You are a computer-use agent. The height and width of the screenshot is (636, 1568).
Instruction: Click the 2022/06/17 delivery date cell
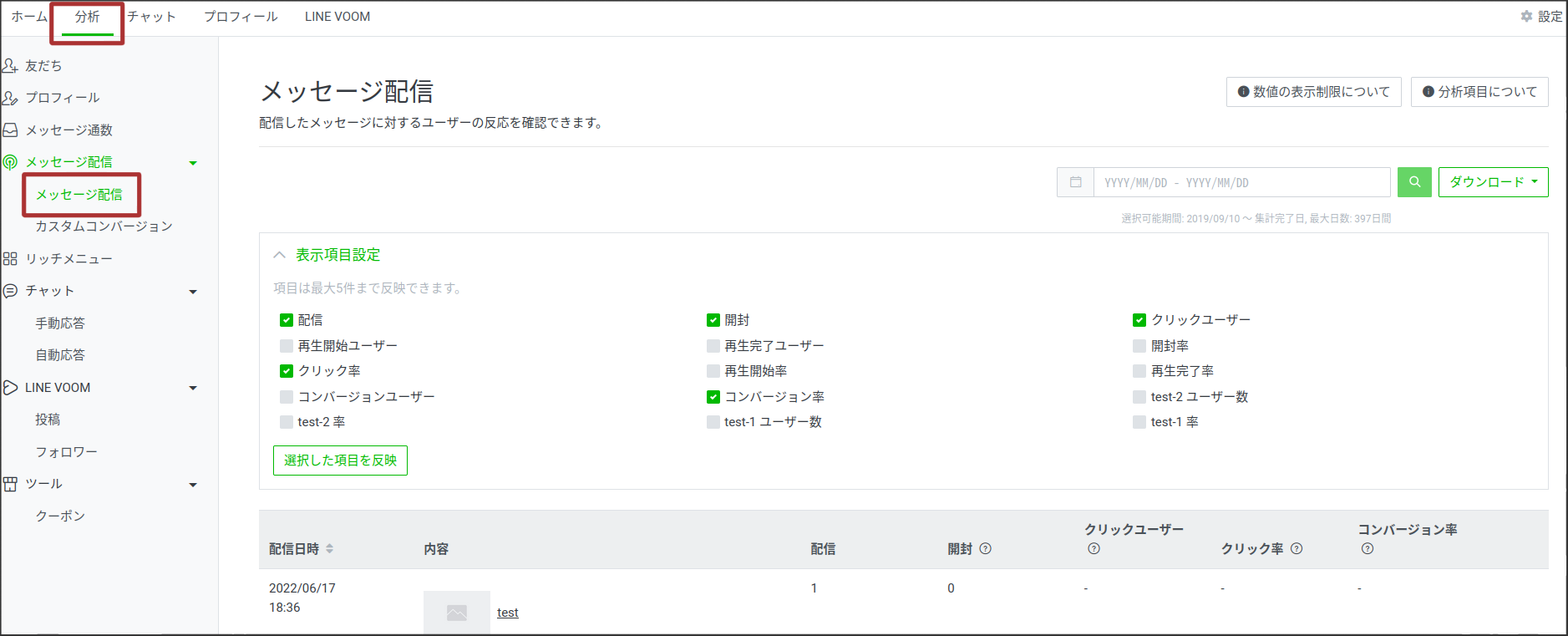pyautogui.click(x=302, y=598)
